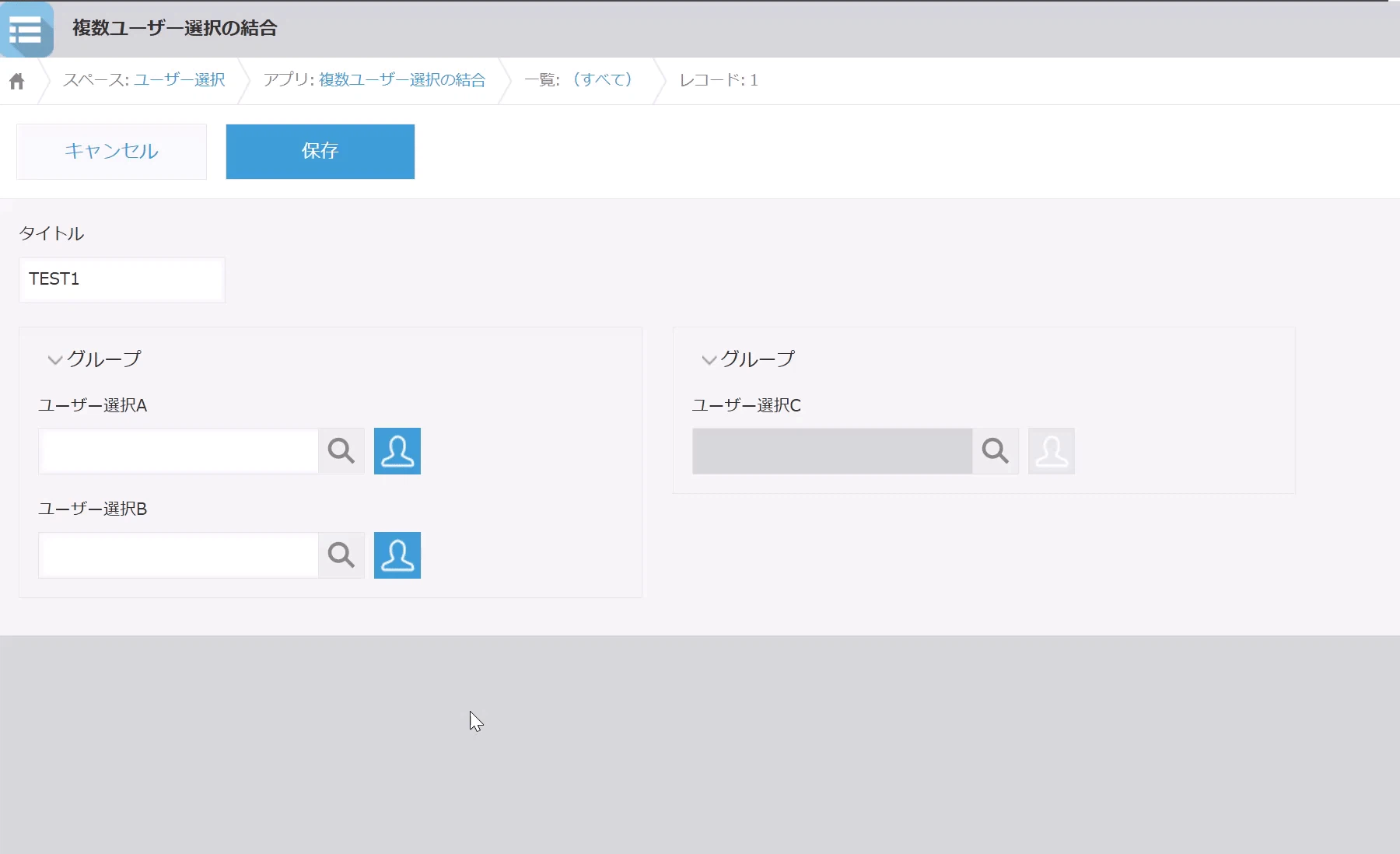Cancel editing with キャンセル button
Image resolution: width=1400 pixels, height=854 pixels.
[112, 152]
